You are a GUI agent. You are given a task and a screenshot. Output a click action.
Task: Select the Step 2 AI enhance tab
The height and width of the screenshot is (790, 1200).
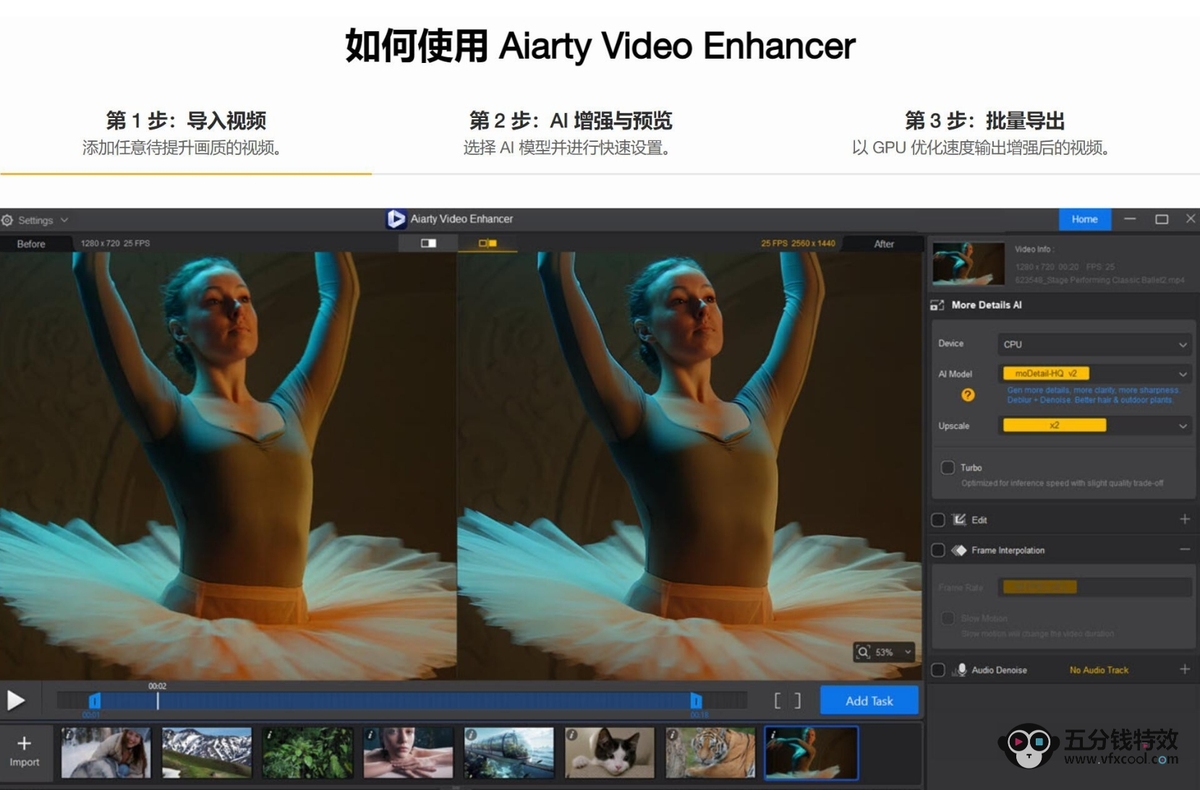pyautogui.click(x=570, y=134)
